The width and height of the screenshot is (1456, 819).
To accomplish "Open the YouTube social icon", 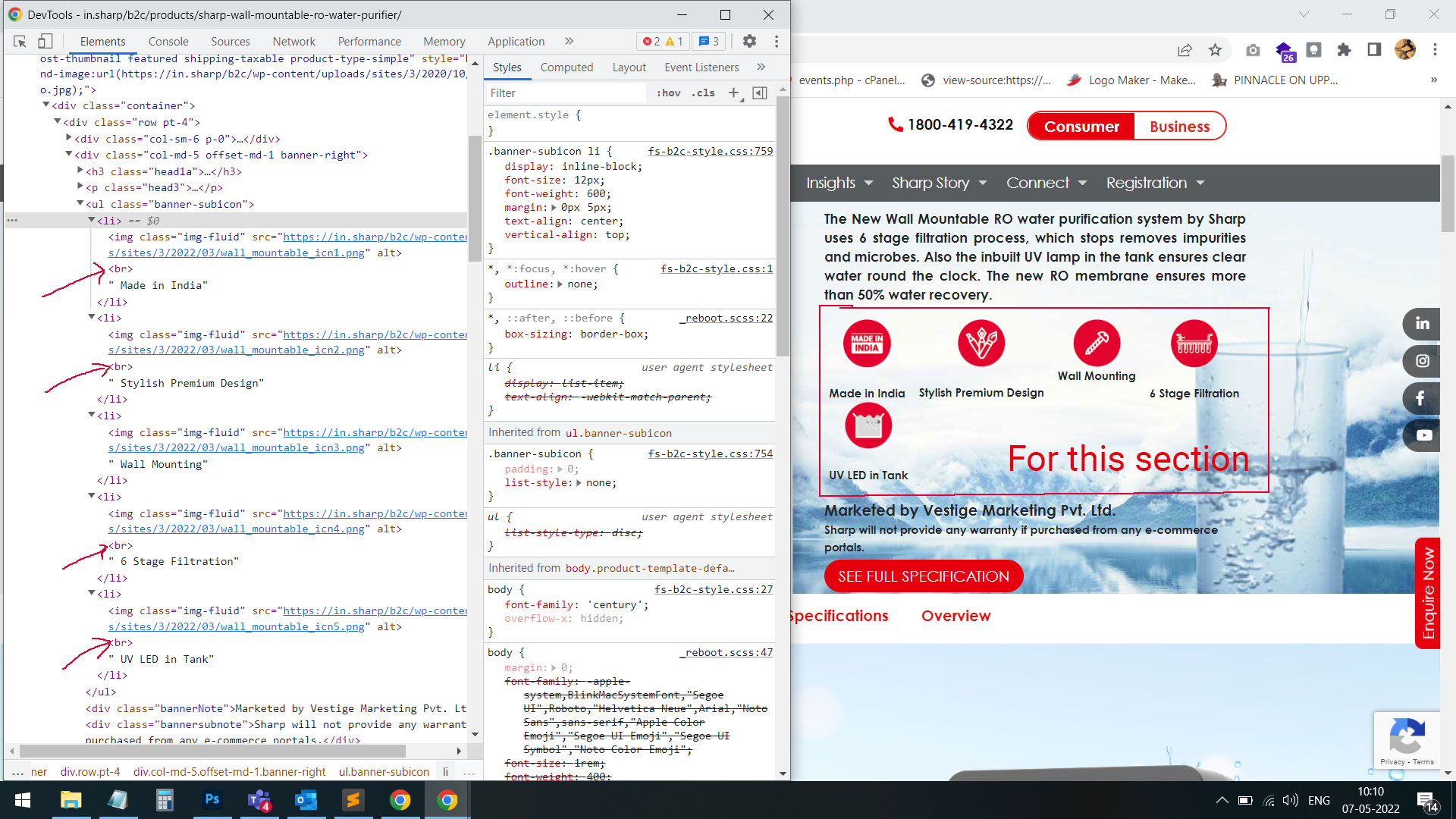I will (1423, 435).
